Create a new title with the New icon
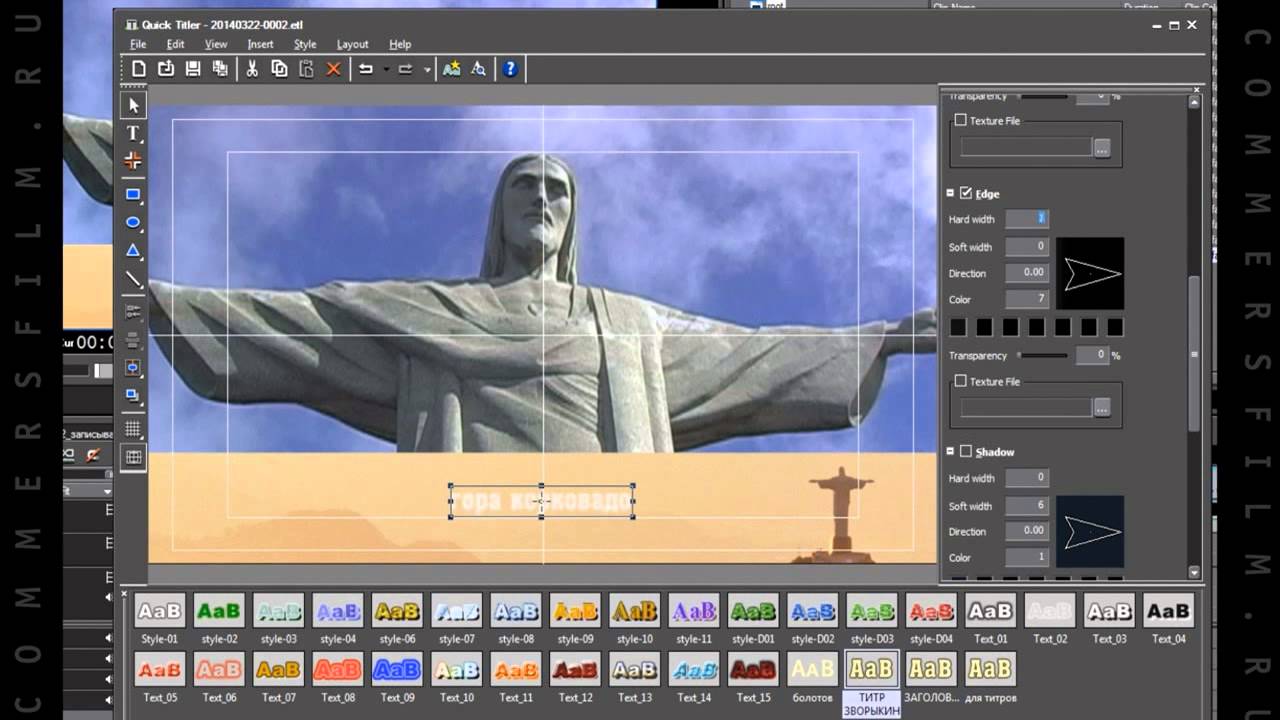The height and width of the screenshot is (720, 1280). coord(139,69)
